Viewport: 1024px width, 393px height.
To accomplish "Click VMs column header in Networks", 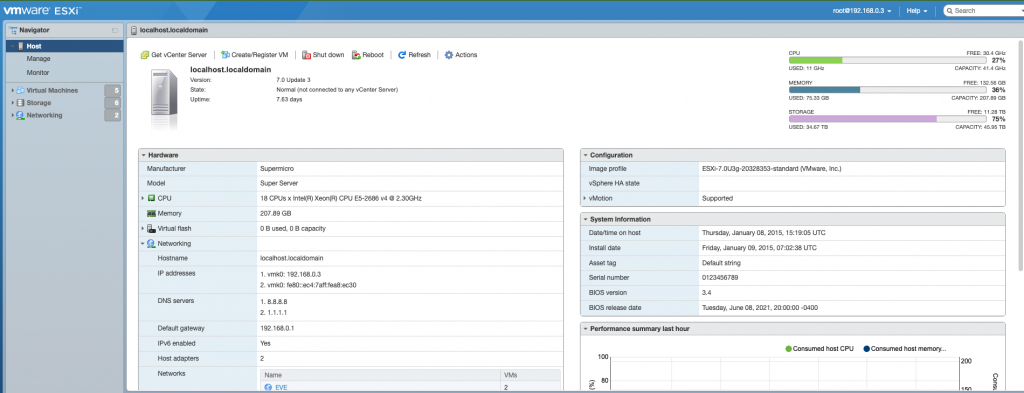I will 530,375.
